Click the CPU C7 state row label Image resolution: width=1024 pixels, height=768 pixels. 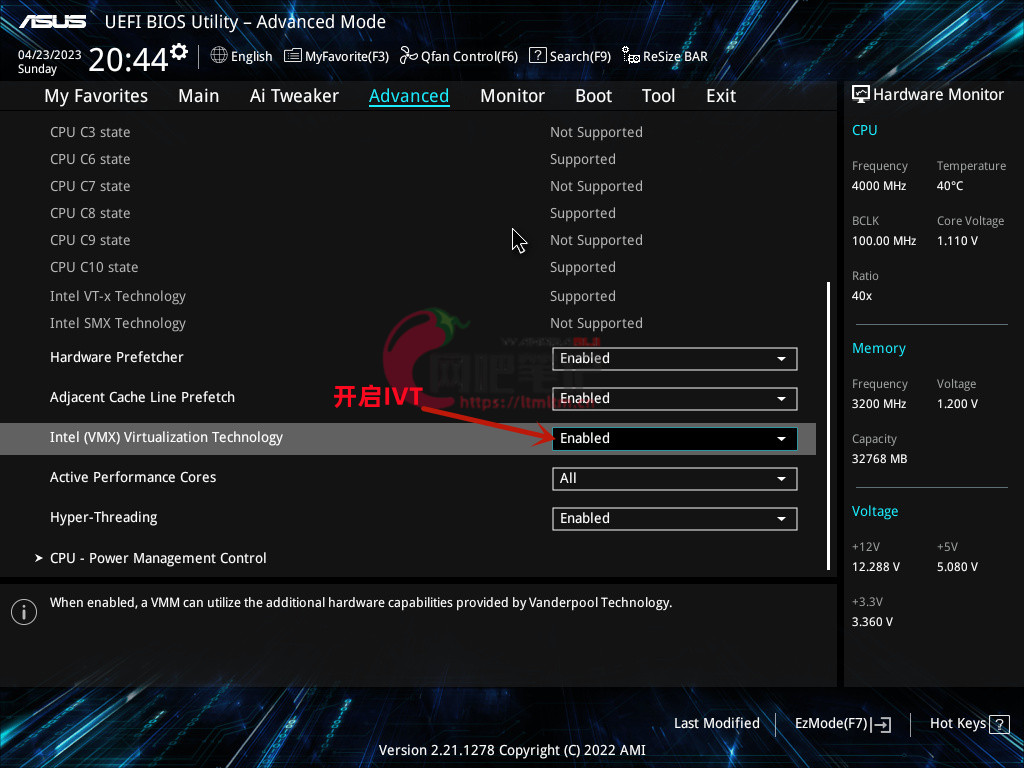tap(90, 186)
